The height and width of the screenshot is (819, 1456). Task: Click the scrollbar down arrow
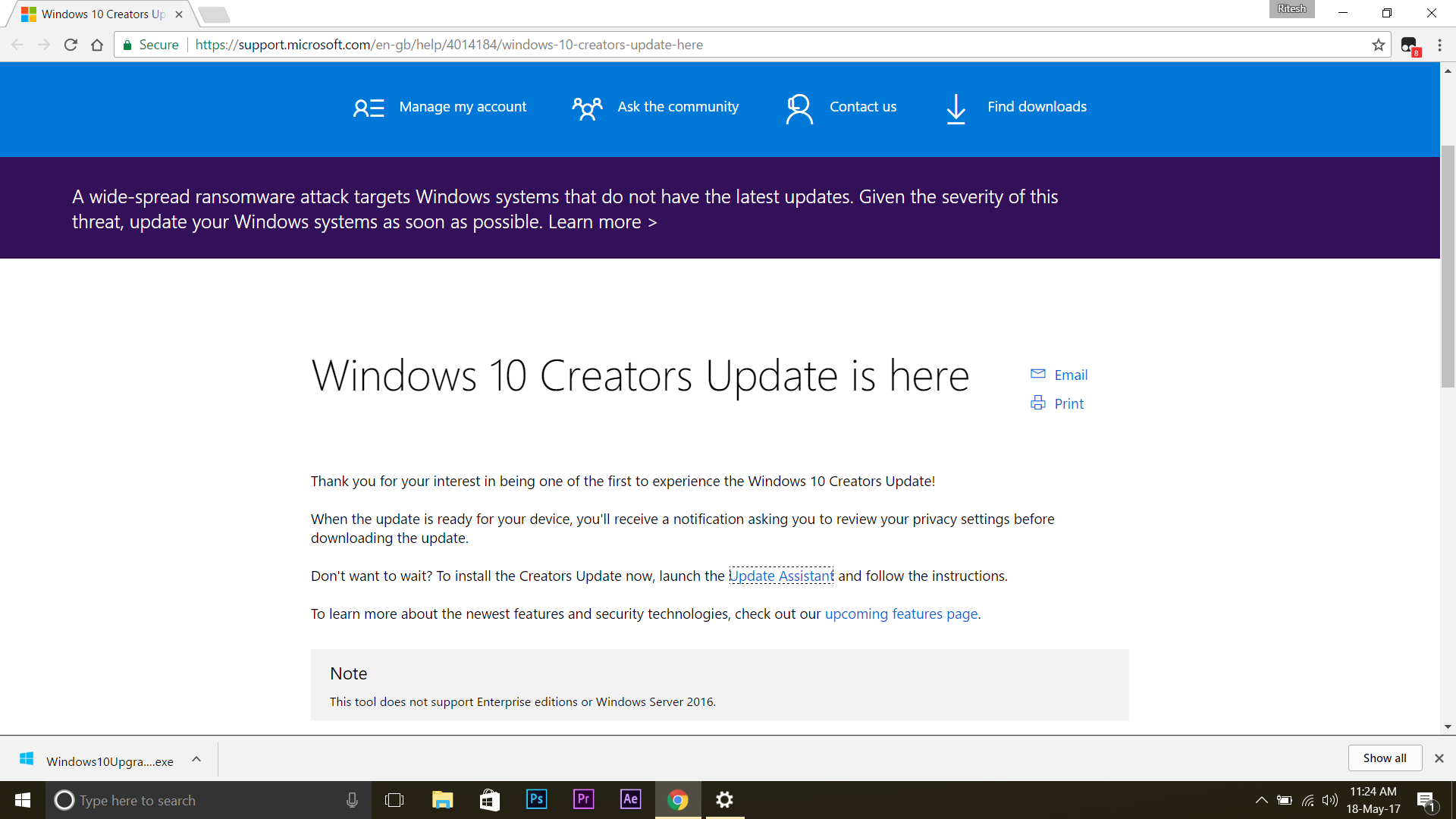[x=1448, y=727]
